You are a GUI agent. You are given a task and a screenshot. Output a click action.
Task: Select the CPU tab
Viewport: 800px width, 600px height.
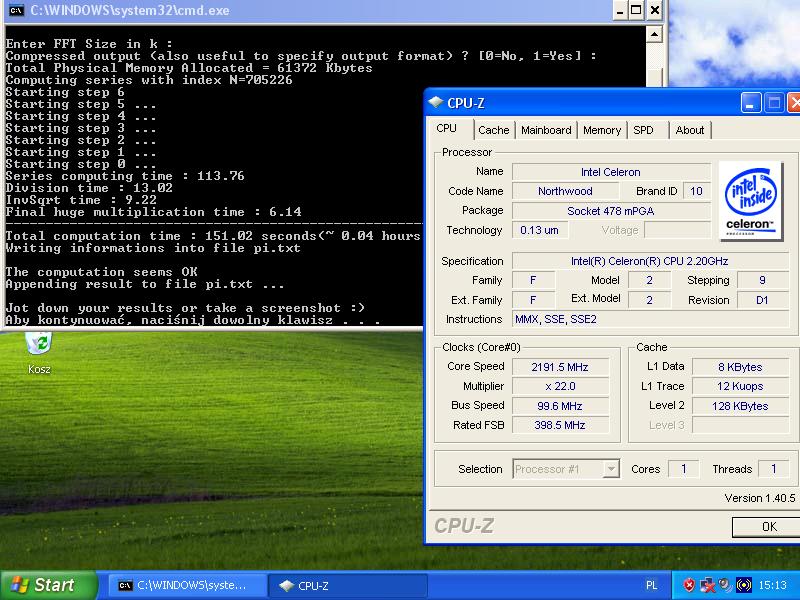coord(447,129)
